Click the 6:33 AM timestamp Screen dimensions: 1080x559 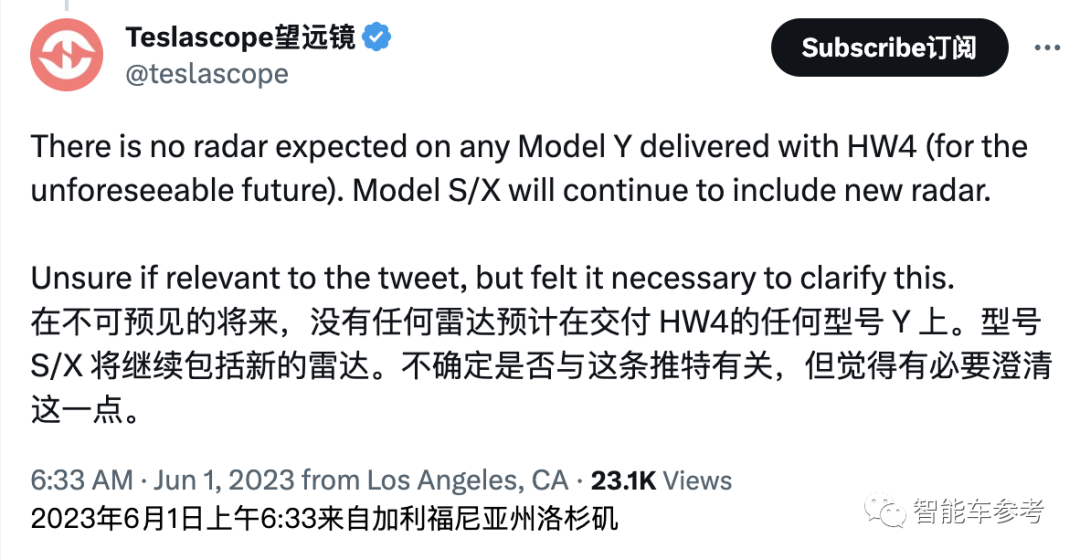click(x=82, y=480)
